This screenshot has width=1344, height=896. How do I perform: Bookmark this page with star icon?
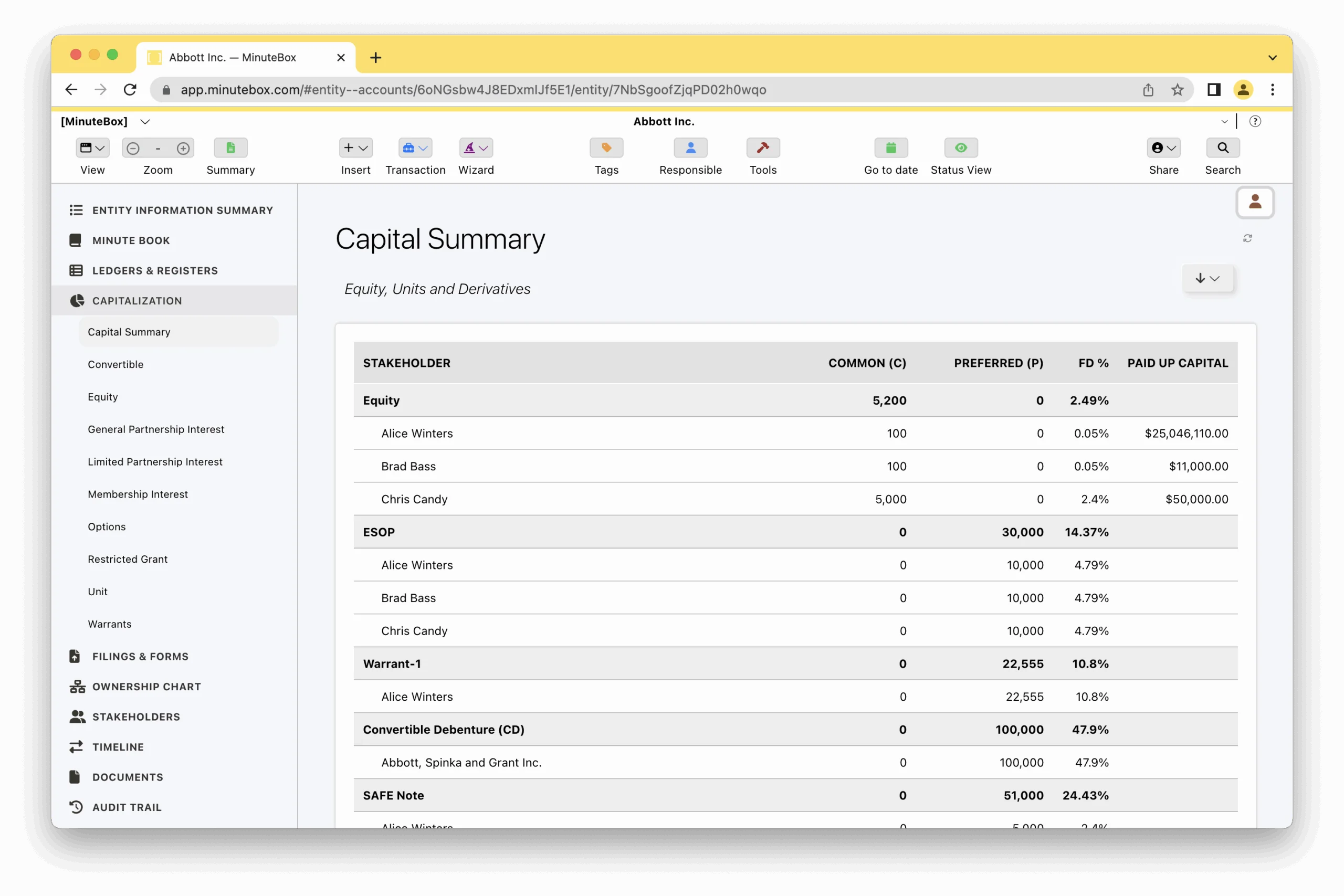(1177, 90)
